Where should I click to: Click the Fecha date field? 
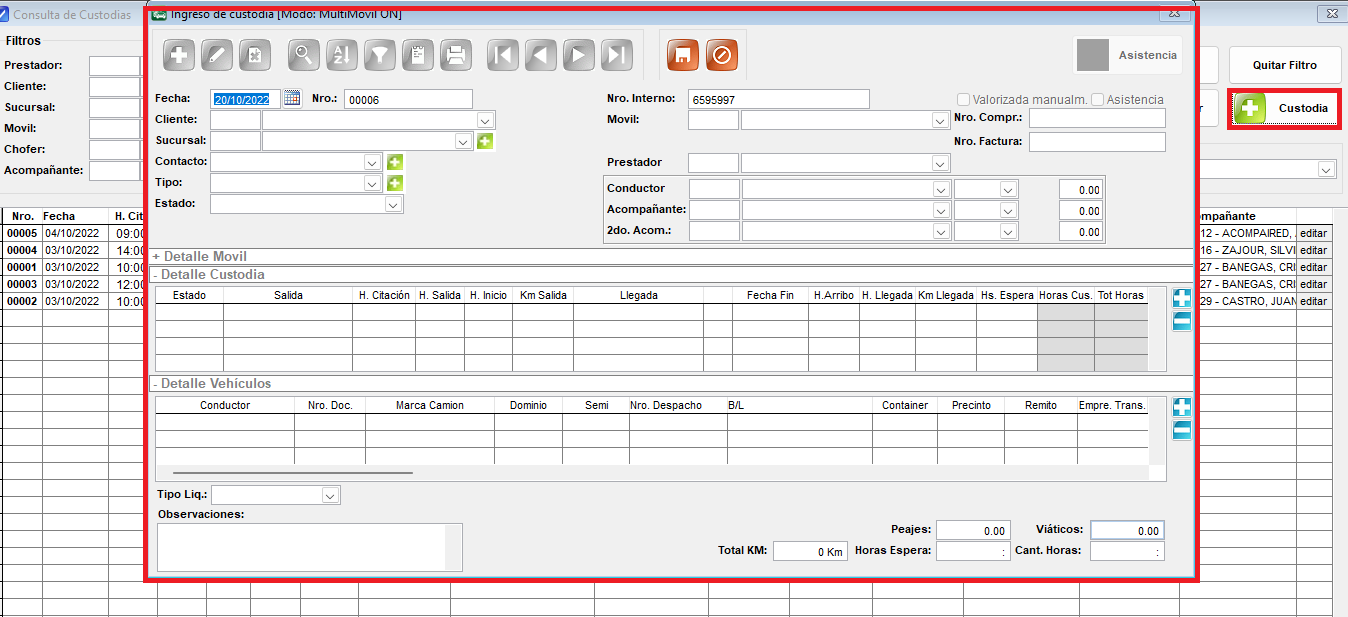[246, 99]
